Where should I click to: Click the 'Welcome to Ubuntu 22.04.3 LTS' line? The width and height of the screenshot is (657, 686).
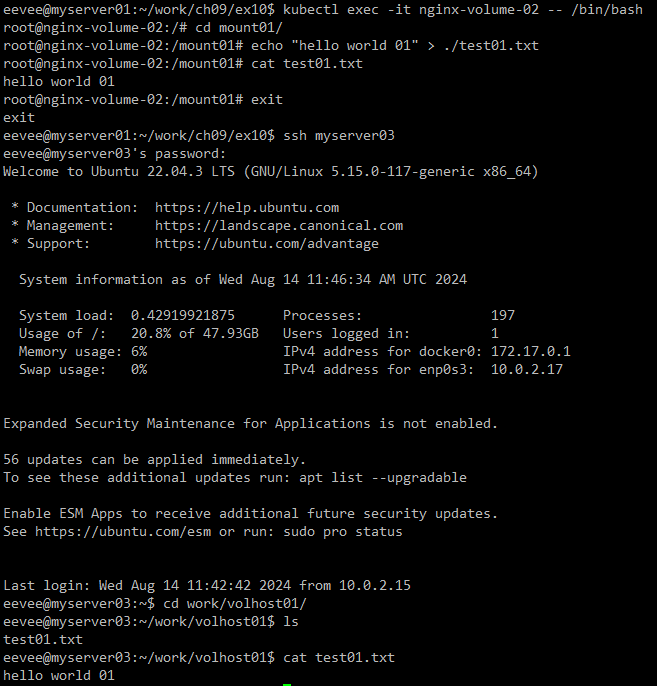[x=270, y=172]
